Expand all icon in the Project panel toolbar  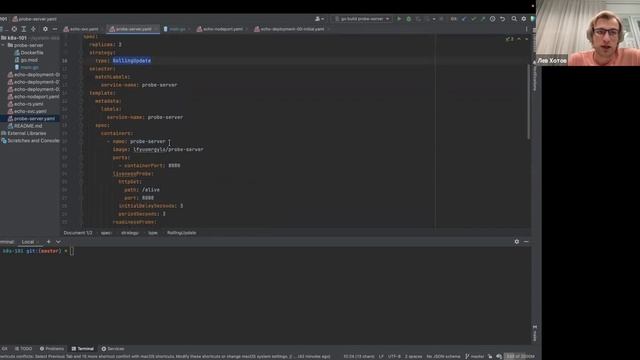pyautogui.click(x=24, y=29)
